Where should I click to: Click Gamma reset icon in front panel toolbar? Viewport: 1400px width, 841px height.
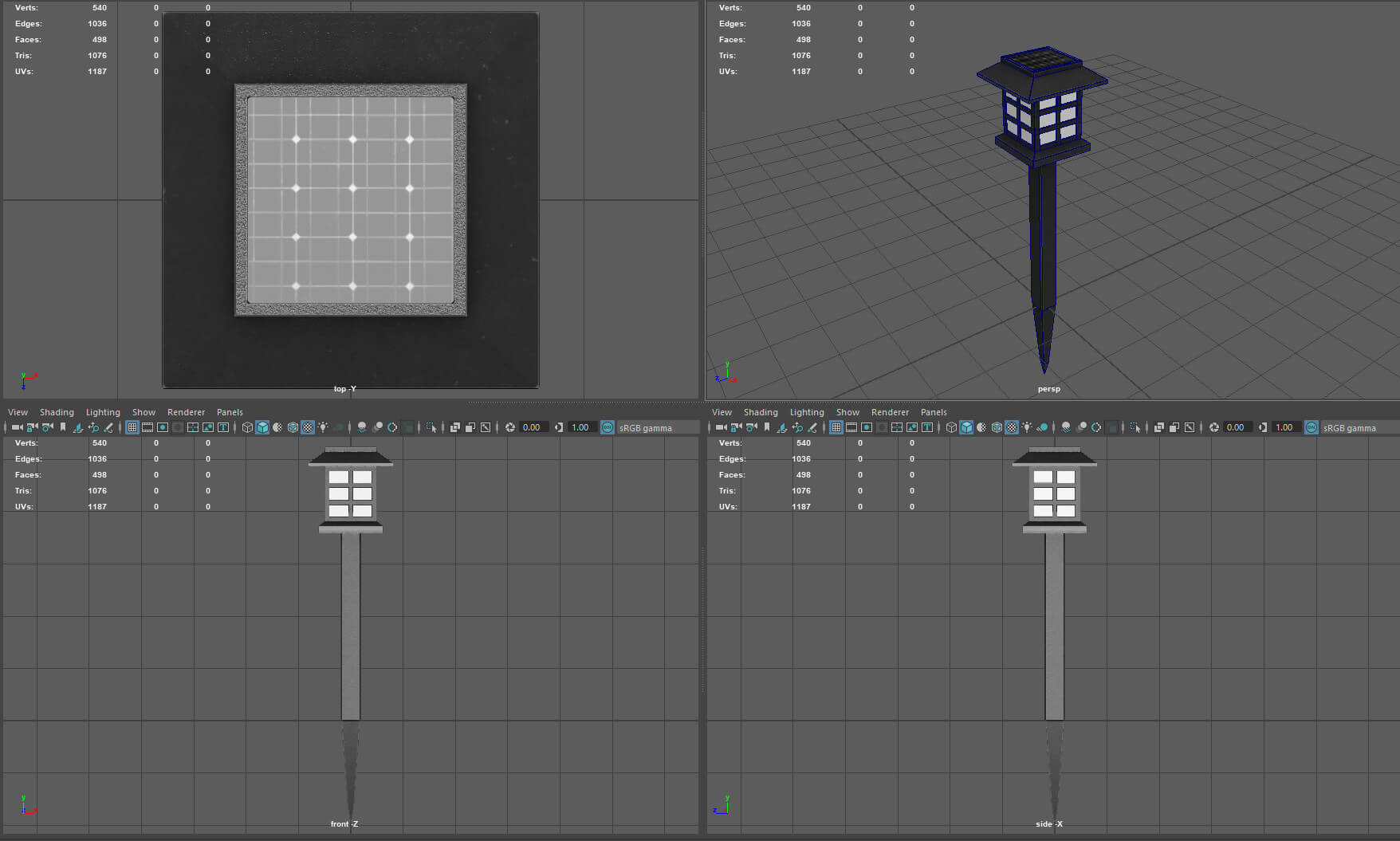click(x=559, y=427)
